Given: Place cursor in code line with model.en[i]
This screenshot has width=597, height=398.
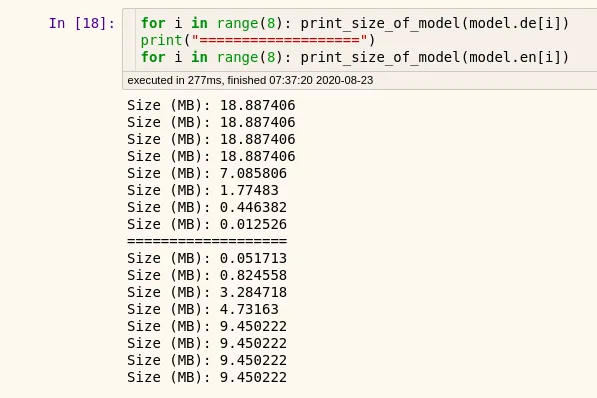Looking at the screenshot, I should (x=355, y=57).
